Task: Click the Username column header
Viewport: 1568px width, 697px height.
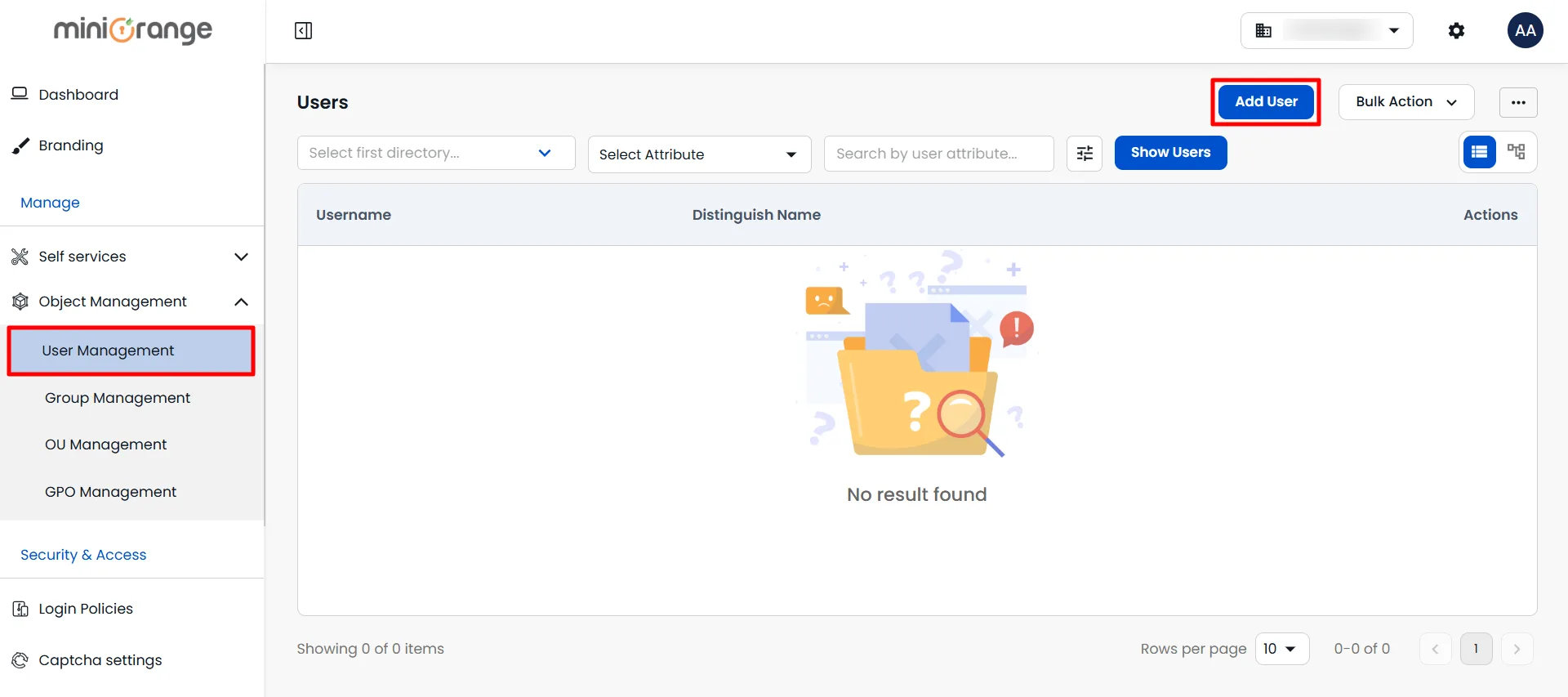Action: (354, 215)
